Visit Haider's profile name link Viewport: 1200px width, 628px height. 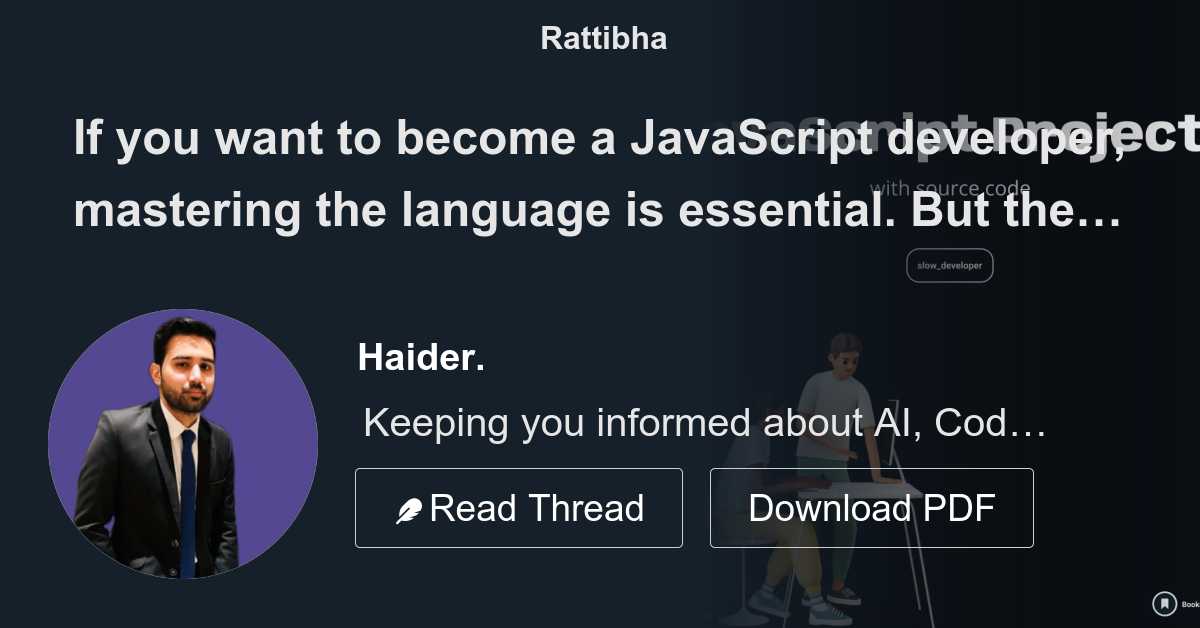(420, 357)
